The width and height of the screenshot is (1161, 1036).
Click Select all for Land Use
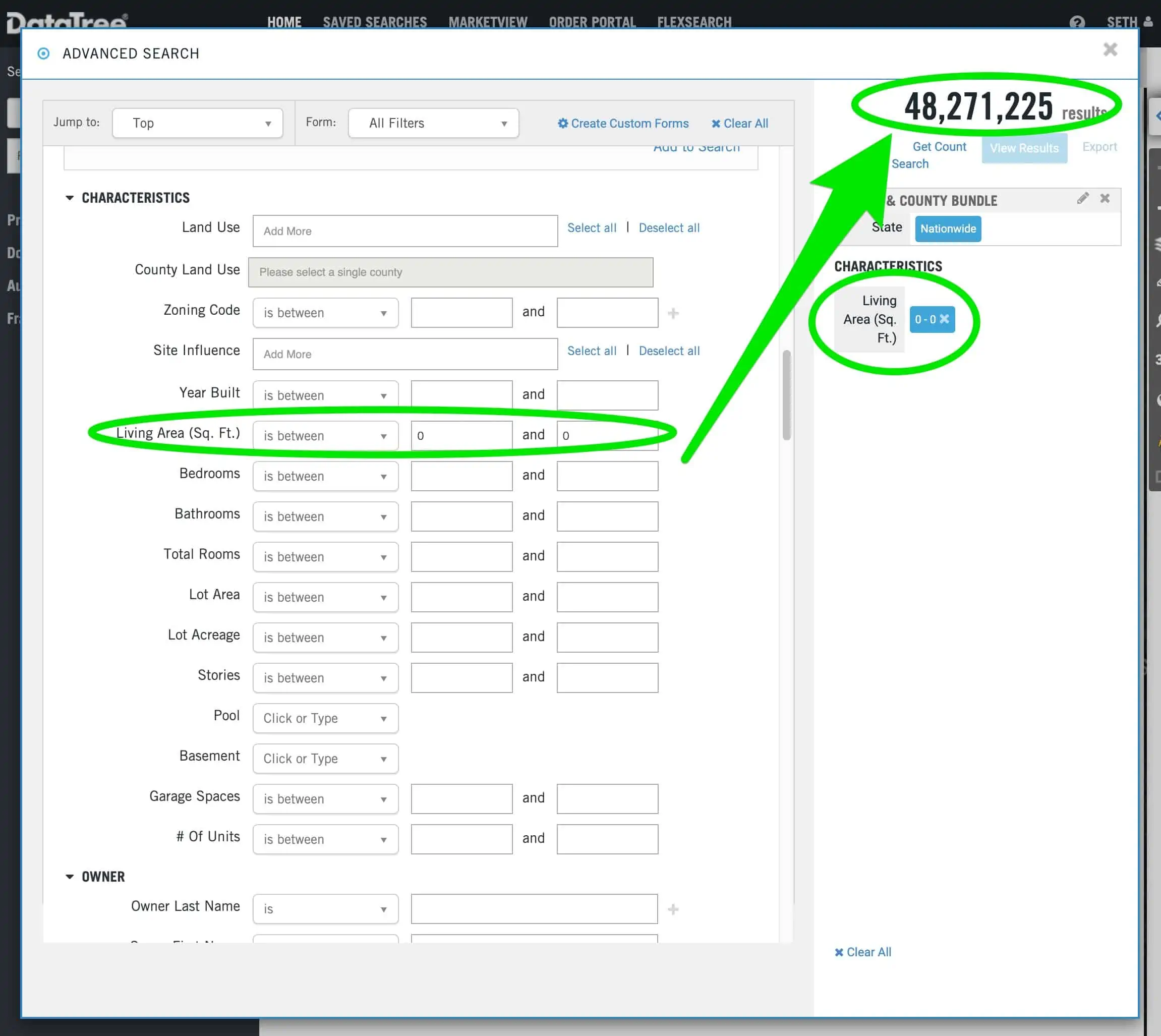tap(591, 227)
